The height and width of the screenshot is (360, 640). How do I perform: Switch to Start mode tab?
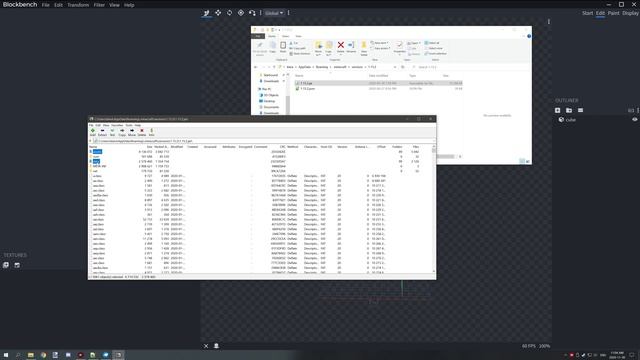[x=587, y=13]
